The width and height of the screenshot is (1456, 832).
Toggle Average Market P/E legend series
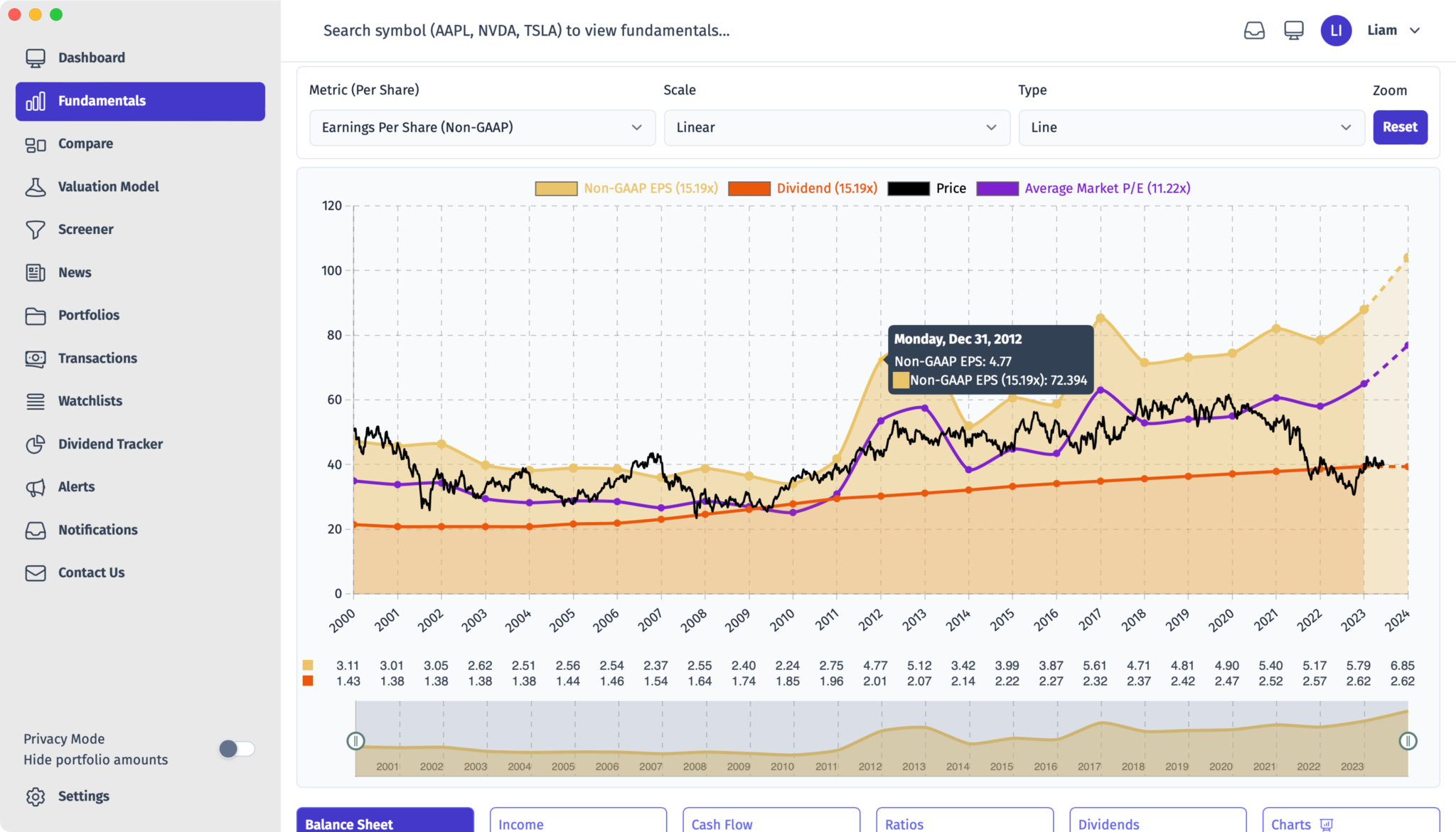pos(1083,188)
